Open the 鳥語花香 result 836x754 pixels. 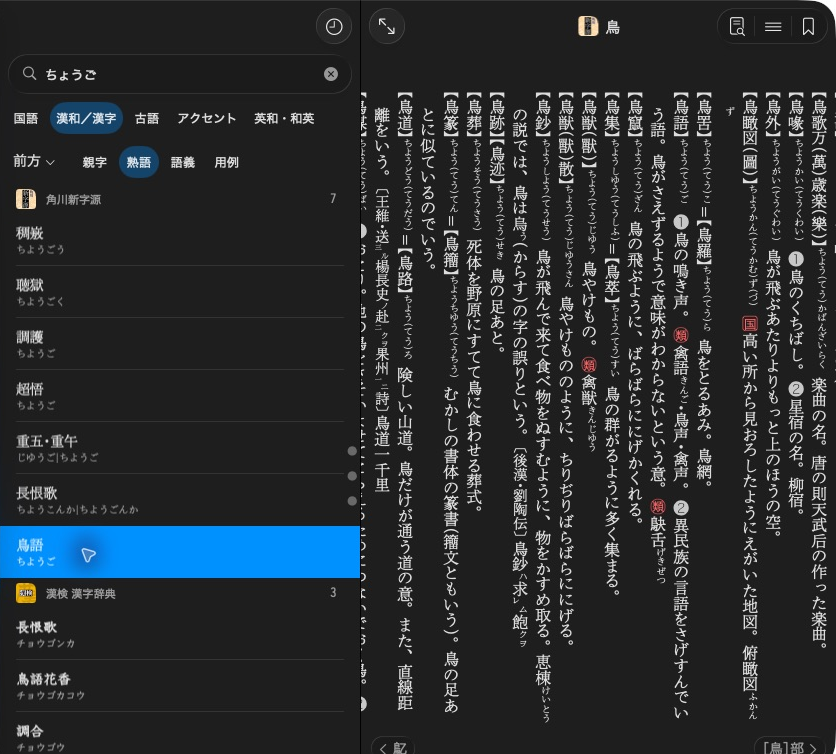(x=180, y=686)
